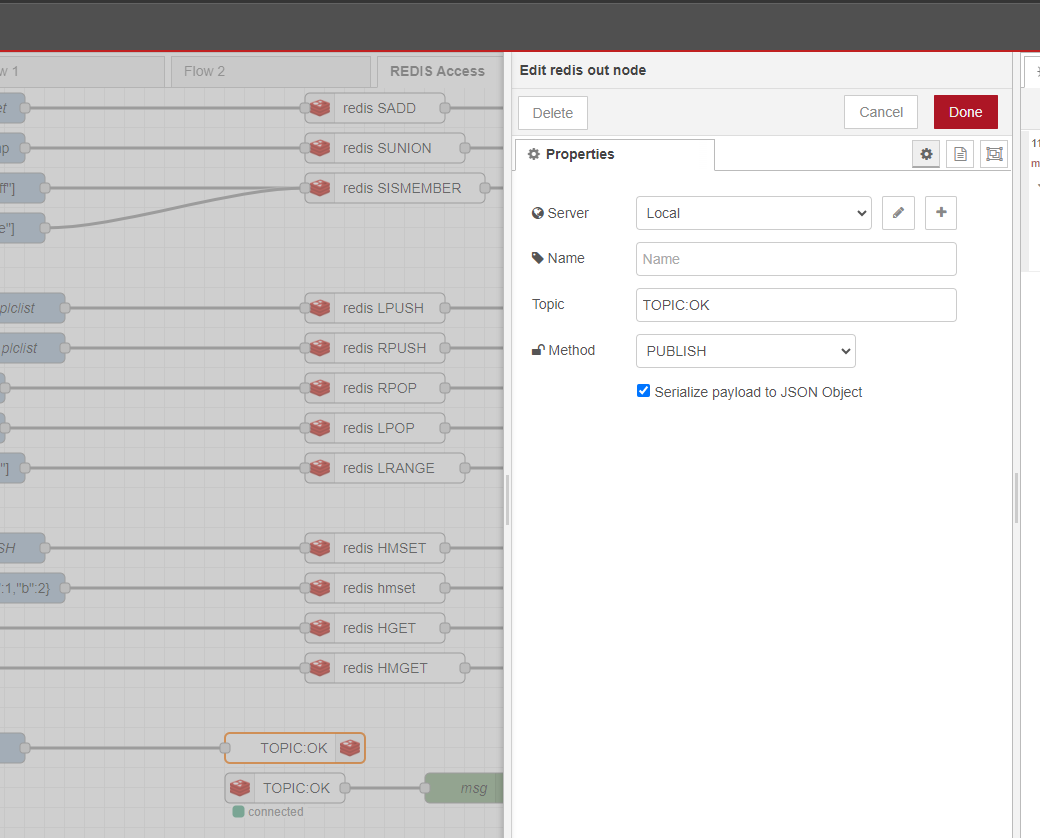Click the Serialize payload to JSON Object label
This screenshot has height=838, width=1040.
coord(758,392)
